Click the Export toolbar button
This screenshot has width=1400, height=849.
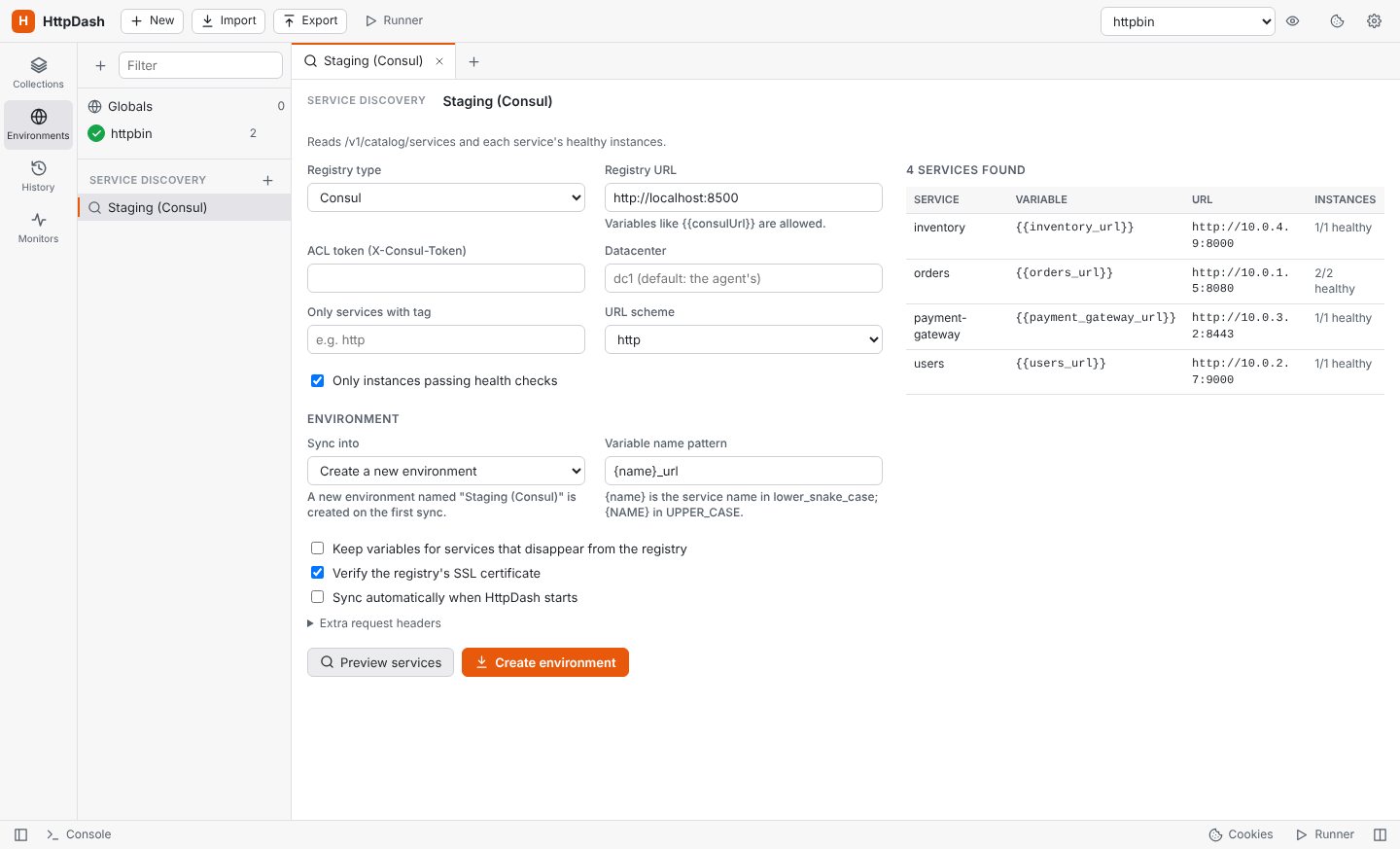point(310,20)
